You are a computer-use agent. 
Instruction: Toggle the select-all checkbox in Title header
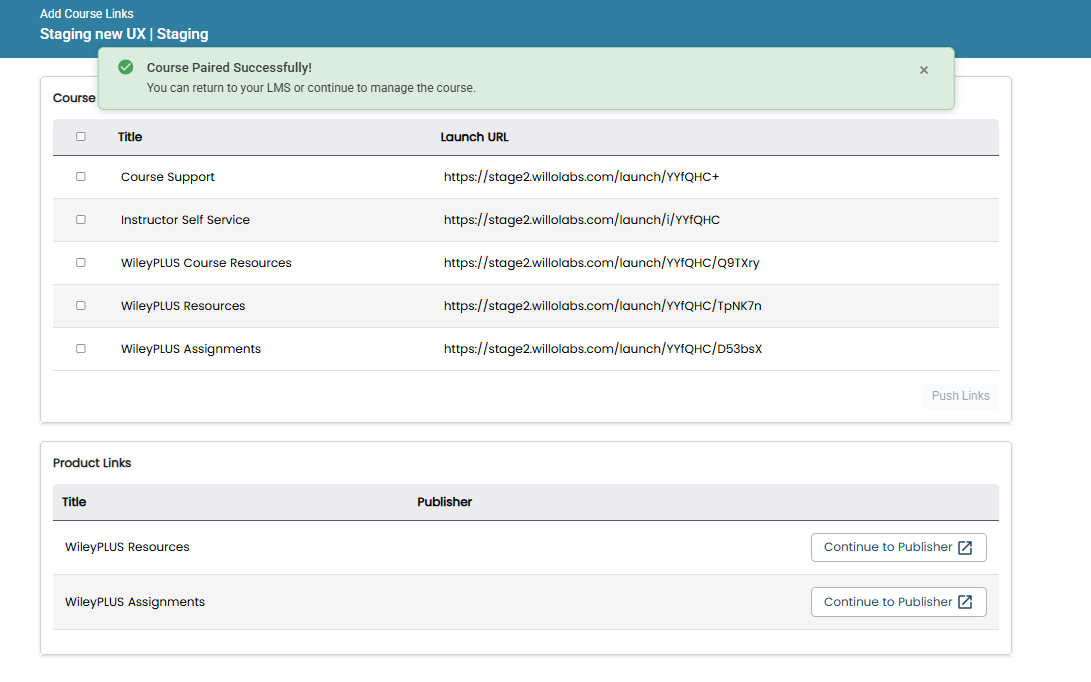pos(81,136)
